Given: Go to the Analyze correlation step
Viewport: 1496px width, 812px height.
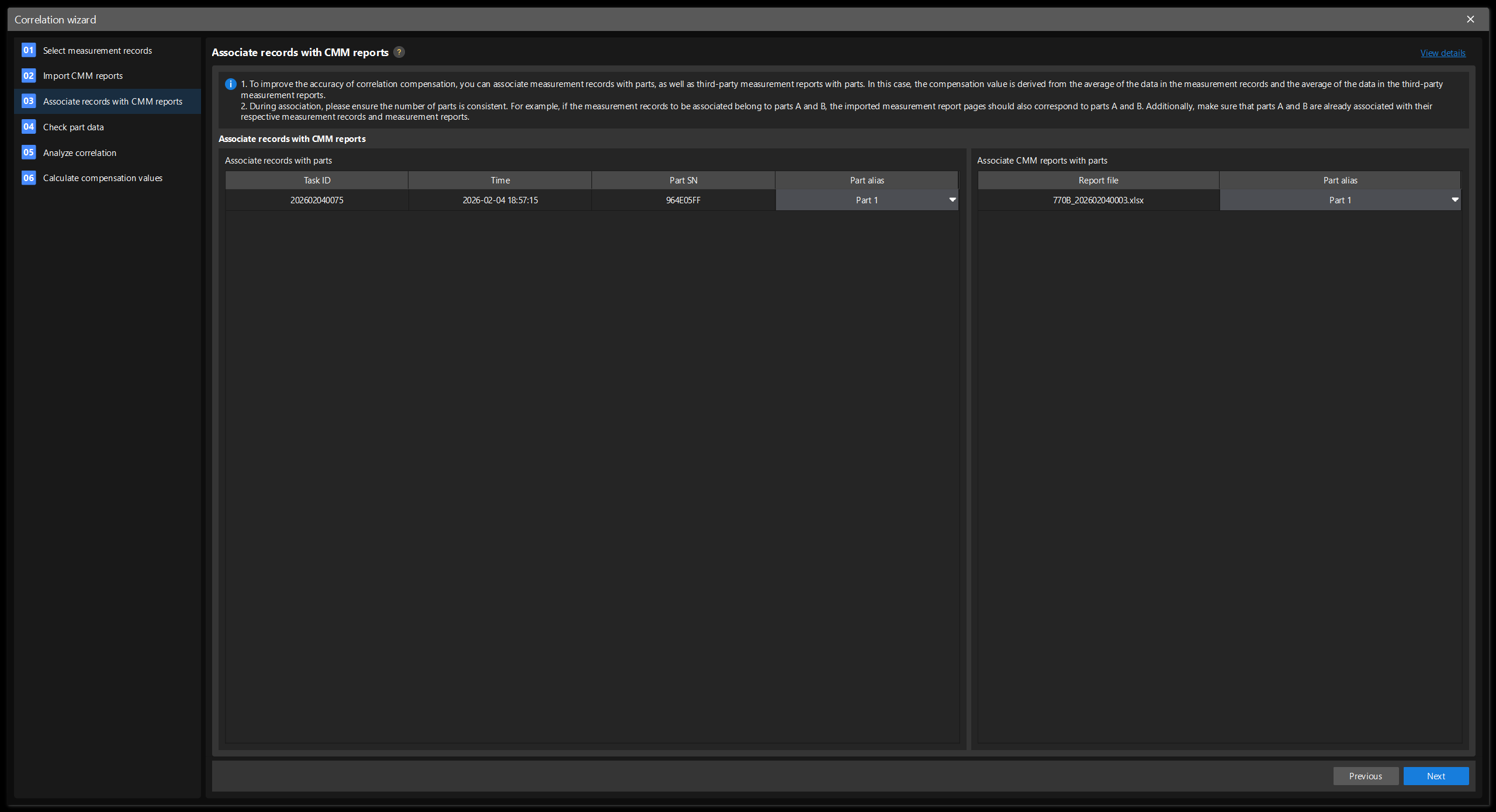Looking at the screenshot, I should [79, 152].
